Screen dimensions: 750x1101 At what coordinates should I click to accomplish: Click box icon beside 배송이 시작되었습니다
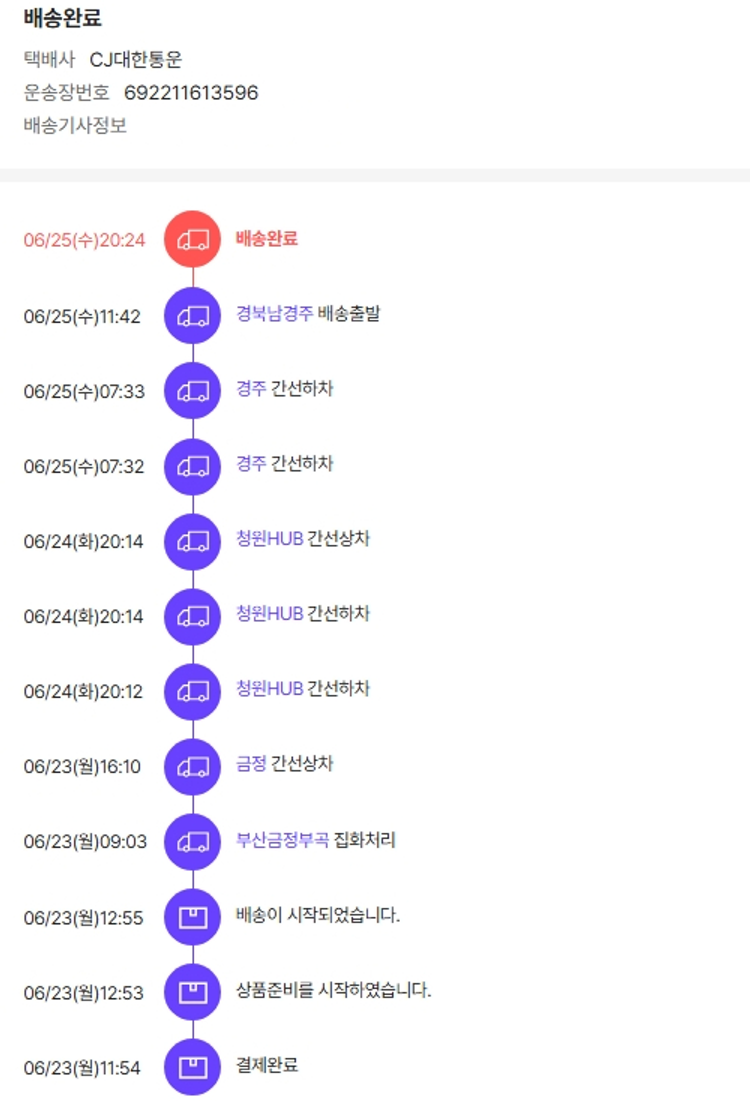pos(192,916)
